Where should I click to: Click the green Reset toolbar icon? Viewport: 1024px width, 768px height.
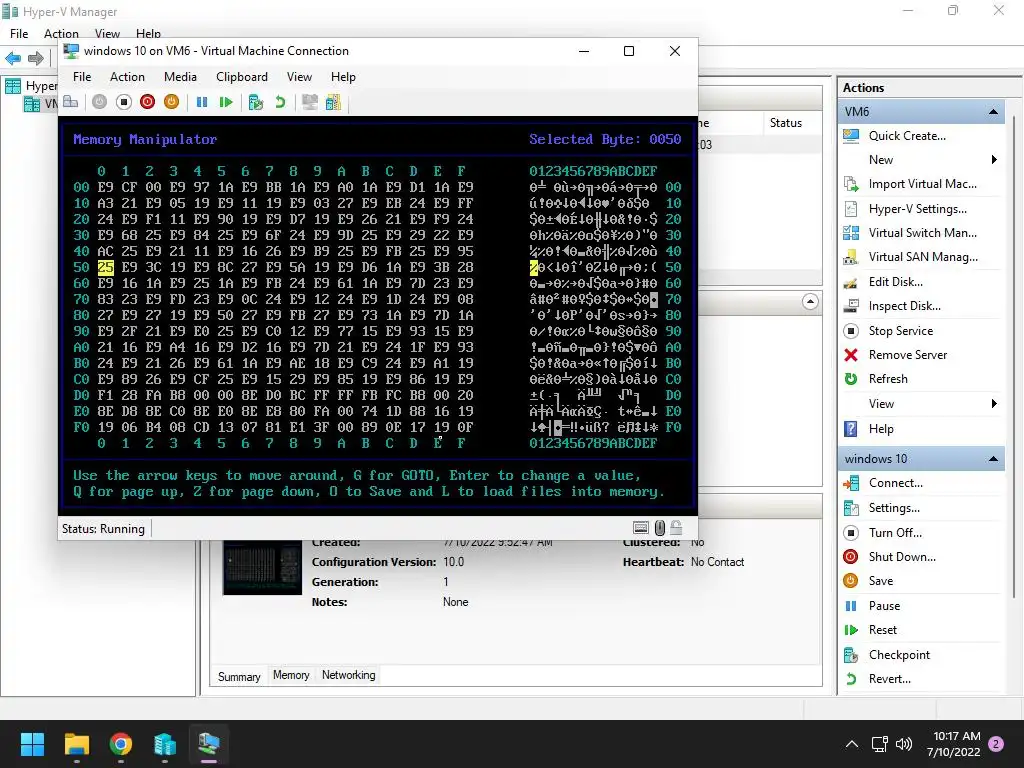tap(226, 102)
